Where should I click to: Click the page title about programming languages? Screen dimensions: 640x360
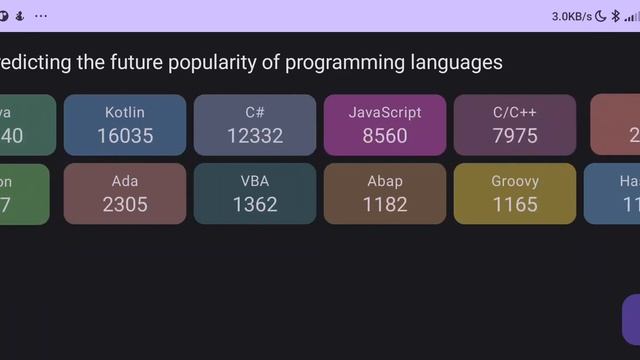pos(251,62)
